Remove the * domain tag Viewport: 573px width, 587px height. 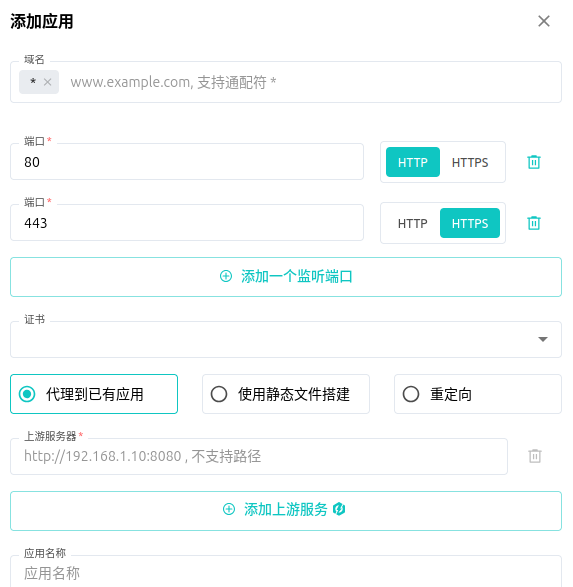coord(48,82)
